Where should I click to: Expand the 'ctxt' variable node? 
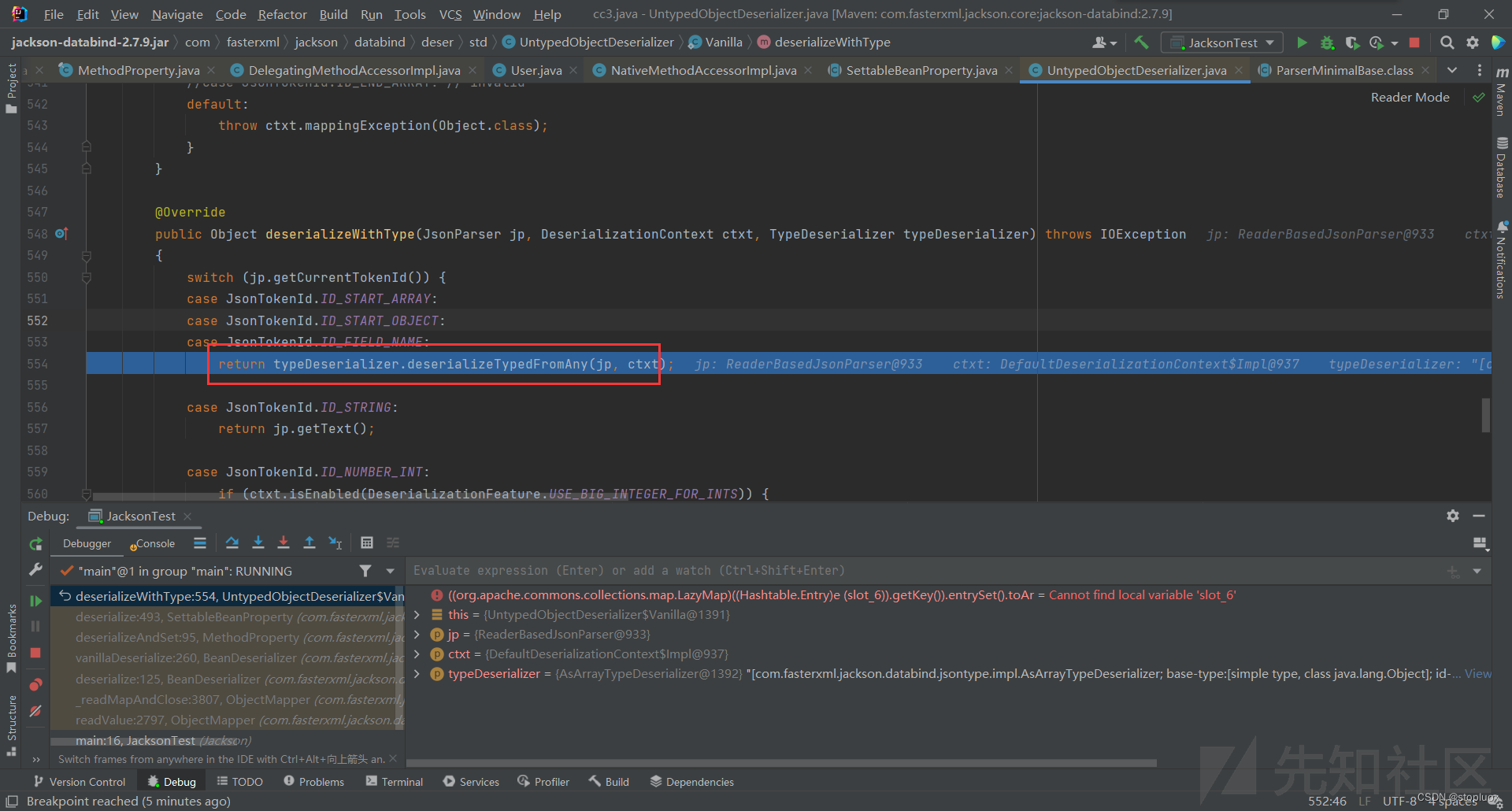click(417, 654)
